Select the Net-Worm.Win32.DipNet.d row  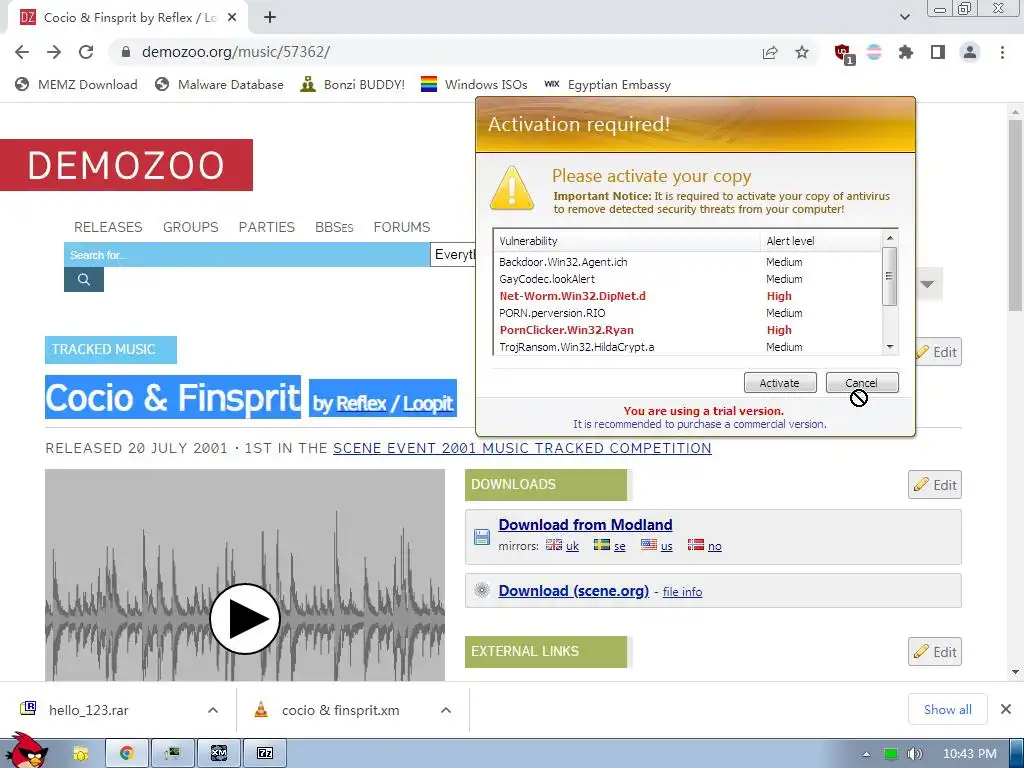[x=689, y=296]
